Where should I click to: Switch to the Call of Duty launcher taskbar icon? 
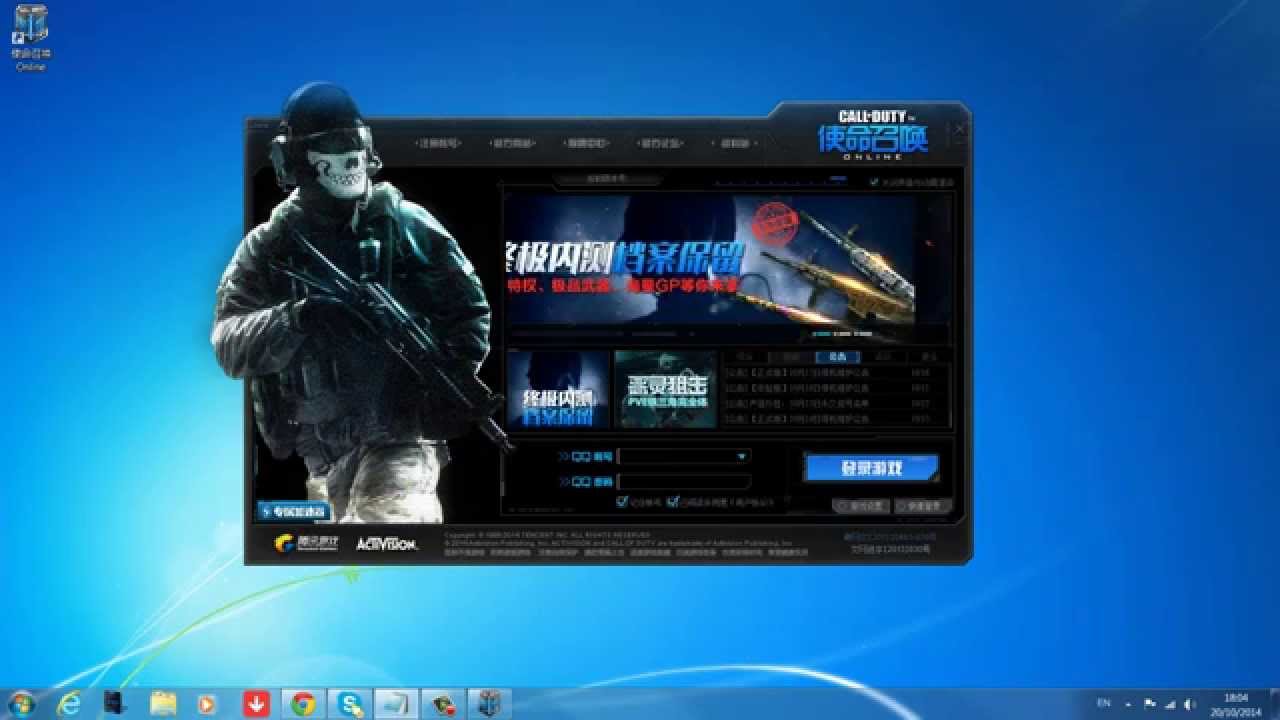489,704
